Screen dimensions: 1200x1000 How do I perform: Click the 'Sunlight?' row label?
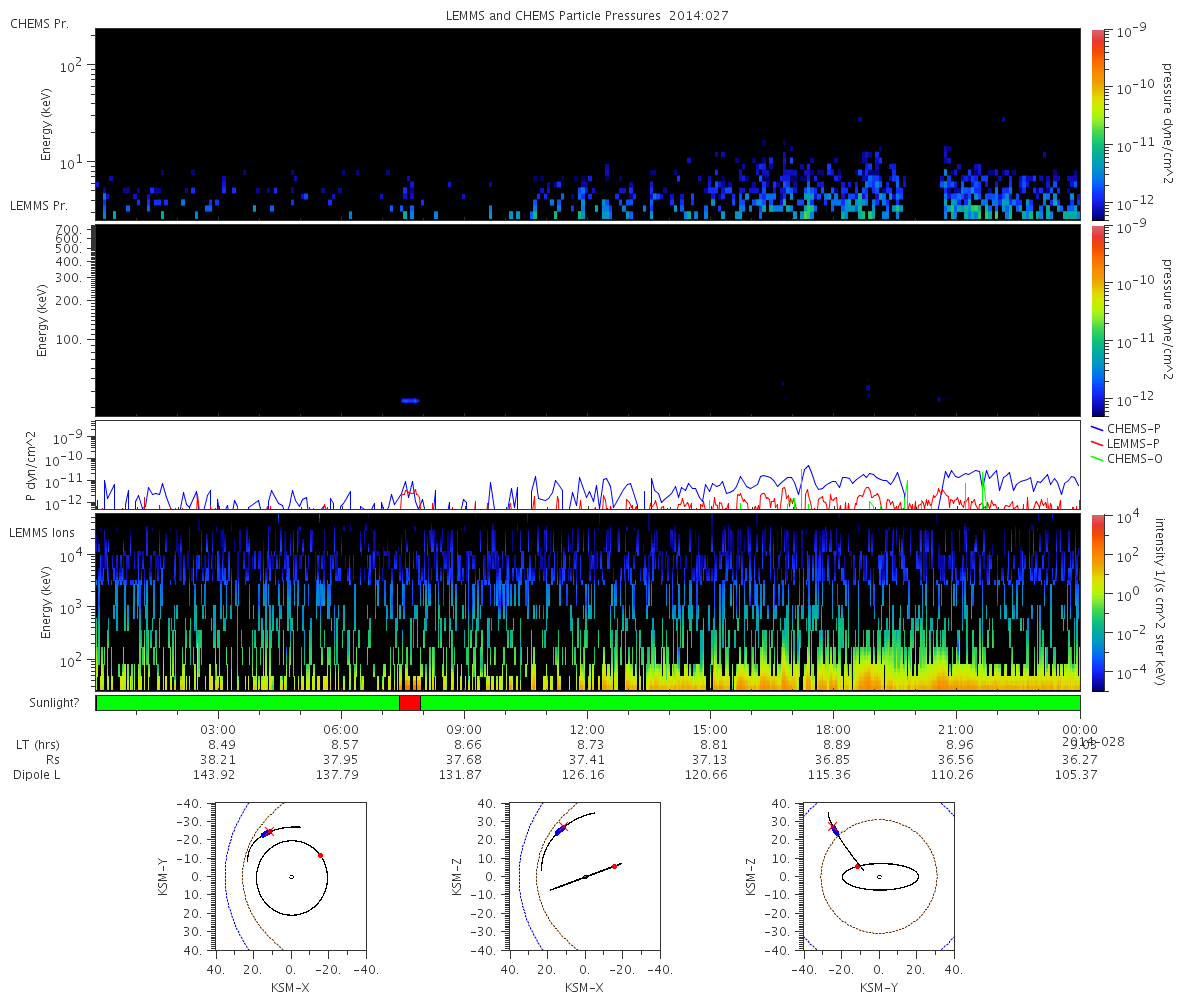(x=52, y=703)
